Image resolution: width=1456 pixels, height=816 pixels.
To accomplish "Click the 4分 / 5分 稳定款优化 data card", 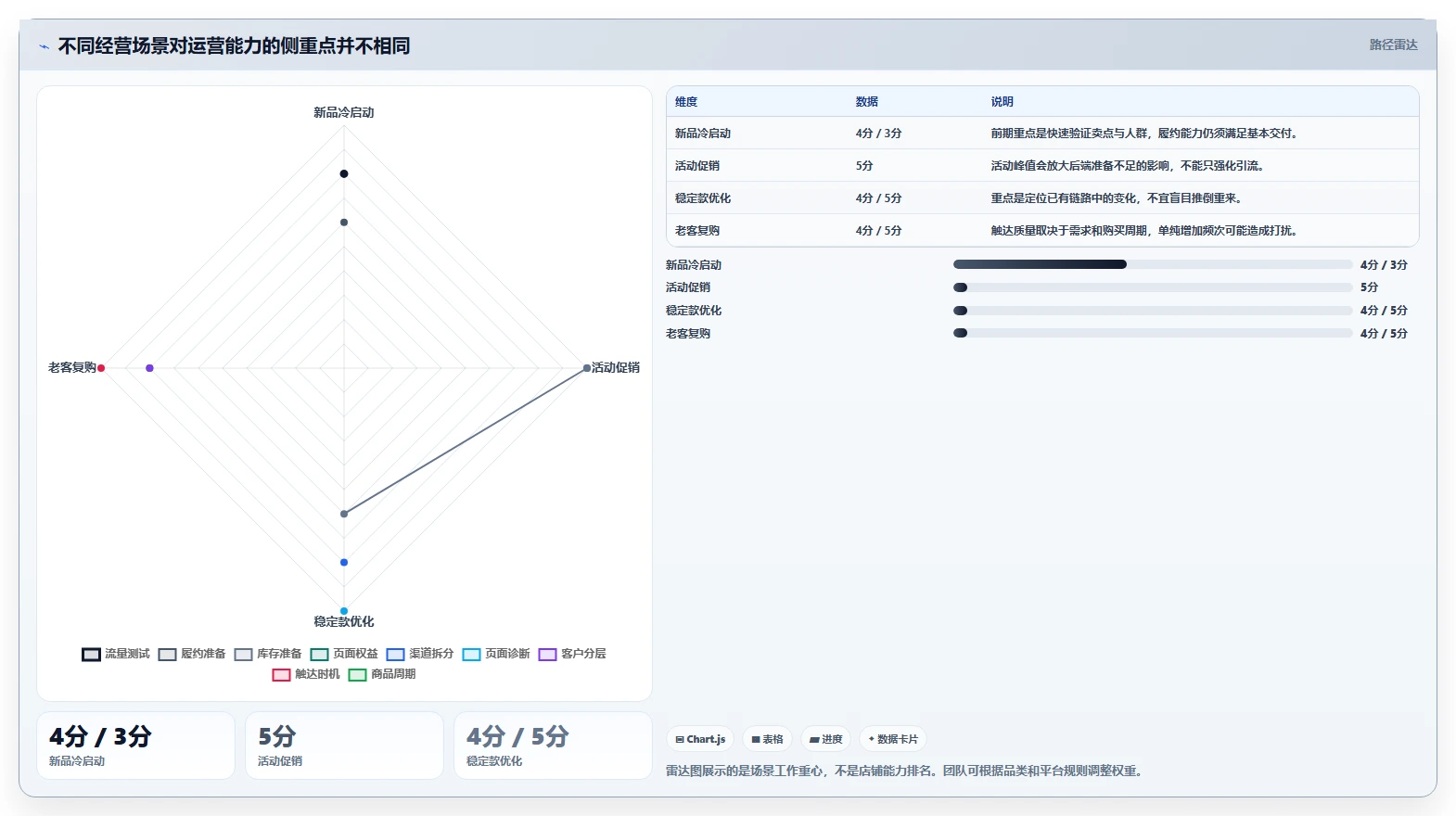I will (x=553, y=746).
